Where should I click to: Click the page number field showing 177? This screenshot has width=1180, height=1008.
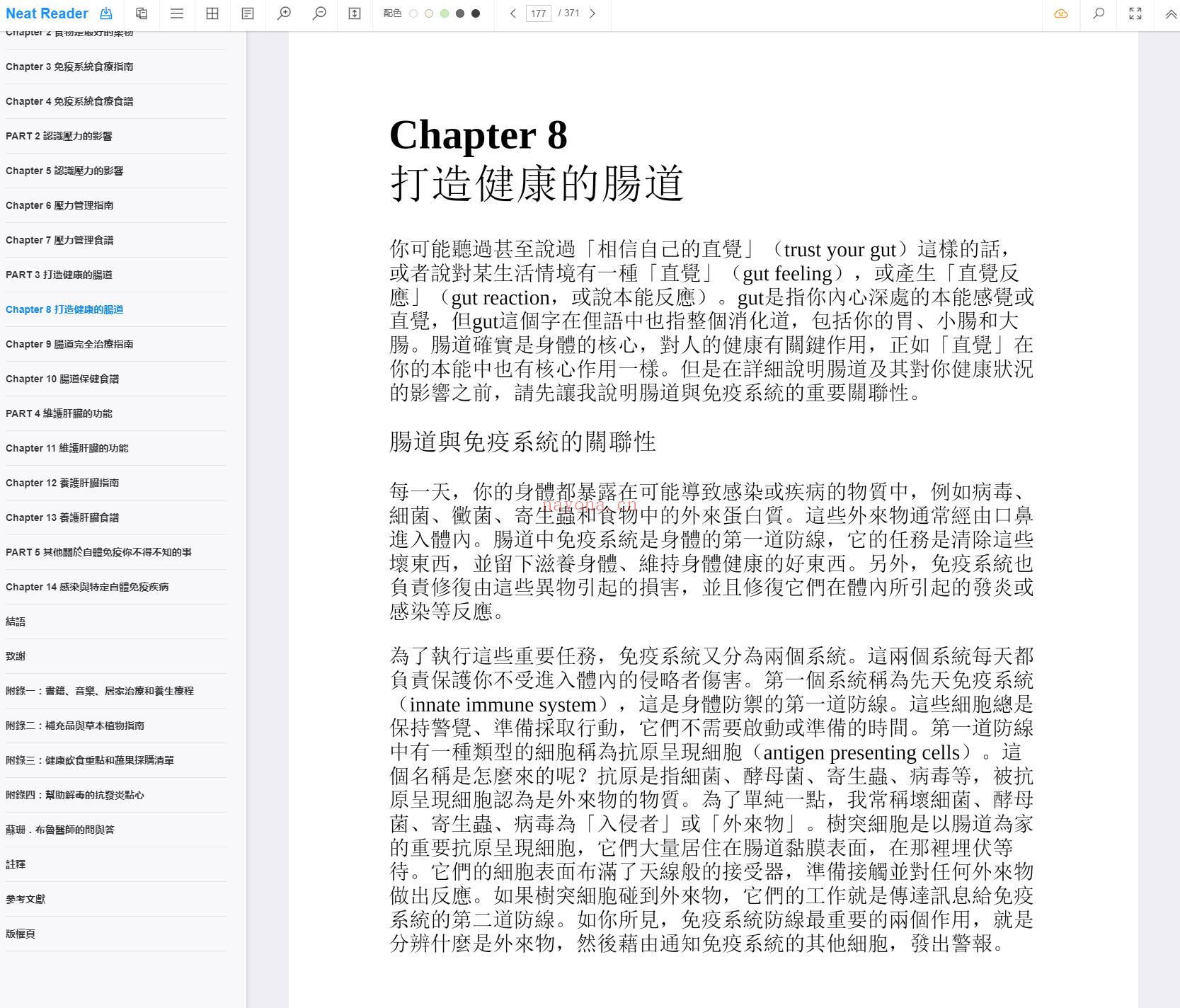point(539,13)
